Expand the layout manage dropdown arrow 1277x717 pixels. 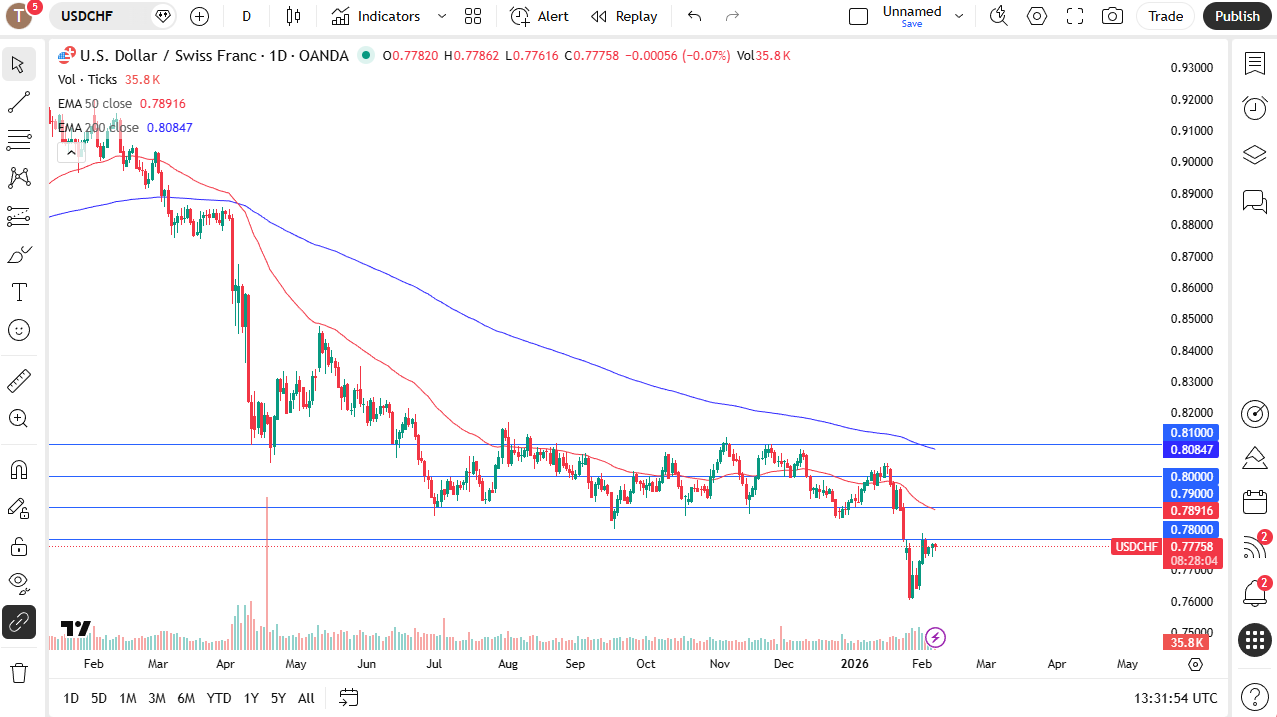(960, 16)
